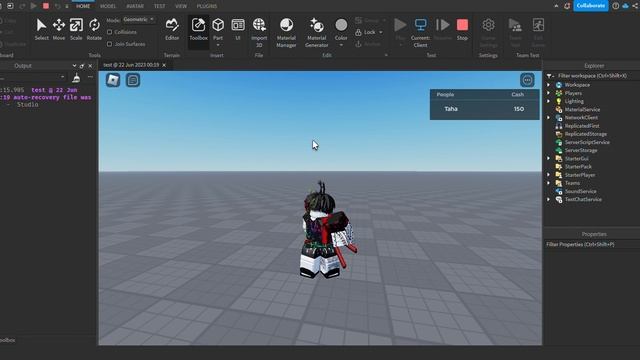
Task: Open the Terrain Editor
Action: point(172,29)
